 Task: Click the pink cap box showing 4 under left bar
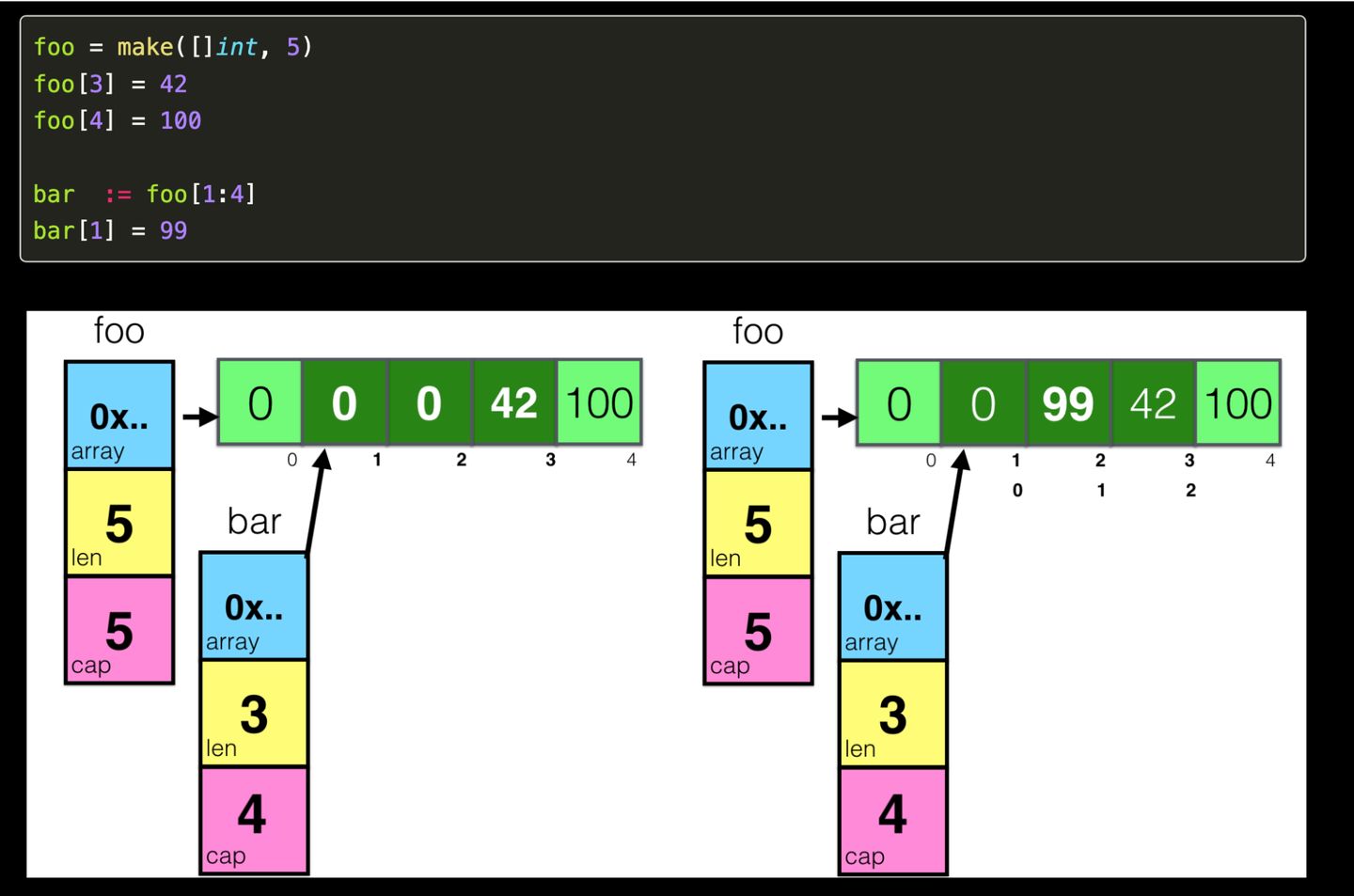pyautogui.click(x=253, y=818)
